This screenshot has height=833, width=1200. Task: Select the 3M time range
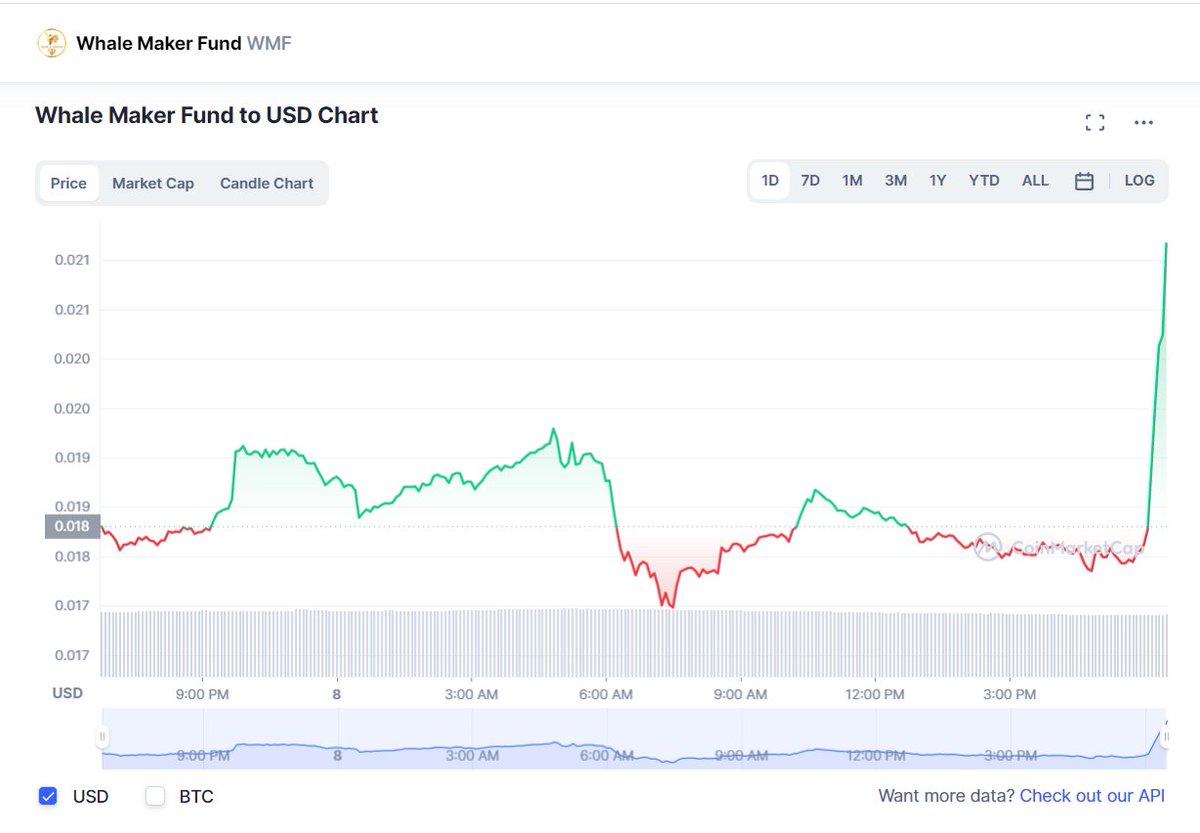pos(895,181)
